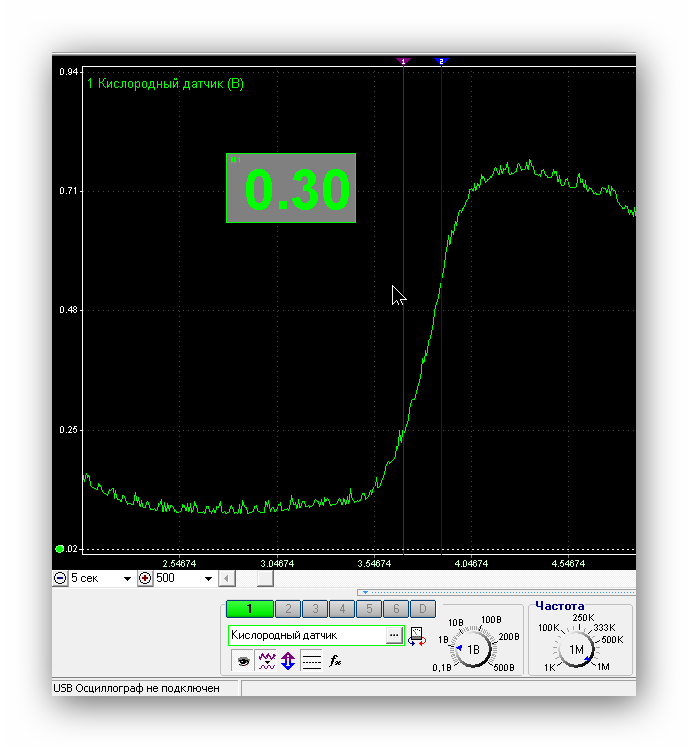Click voltage axis label 0.71
Screen dimensions: 688x748
click(68, 191)
